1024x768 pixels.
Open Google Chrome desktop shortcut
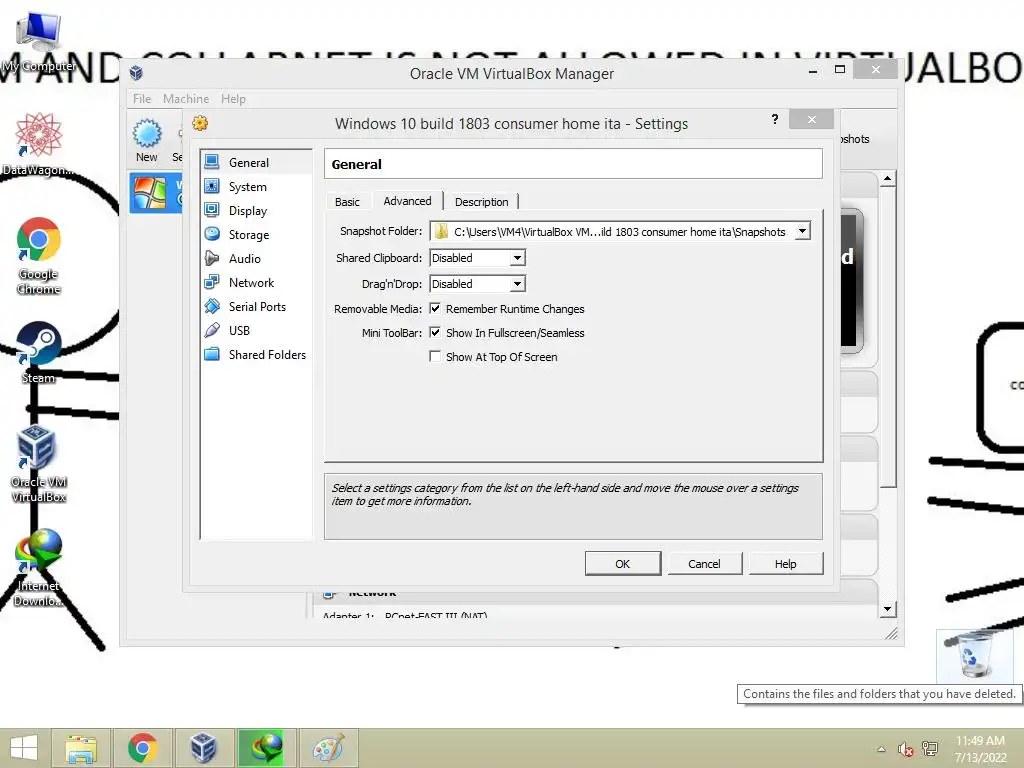tap(39, 256)
